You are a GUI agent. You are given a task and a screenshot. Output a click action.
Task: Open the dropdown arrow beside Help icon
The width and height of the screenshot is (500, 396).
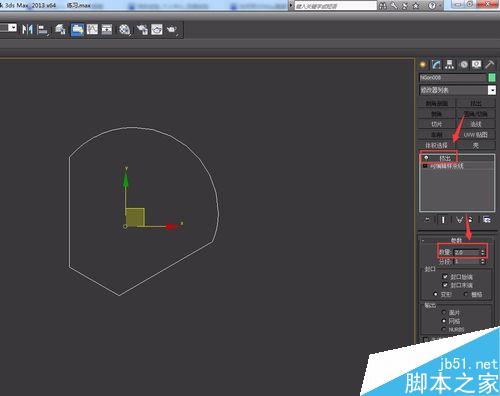[440, 6]
